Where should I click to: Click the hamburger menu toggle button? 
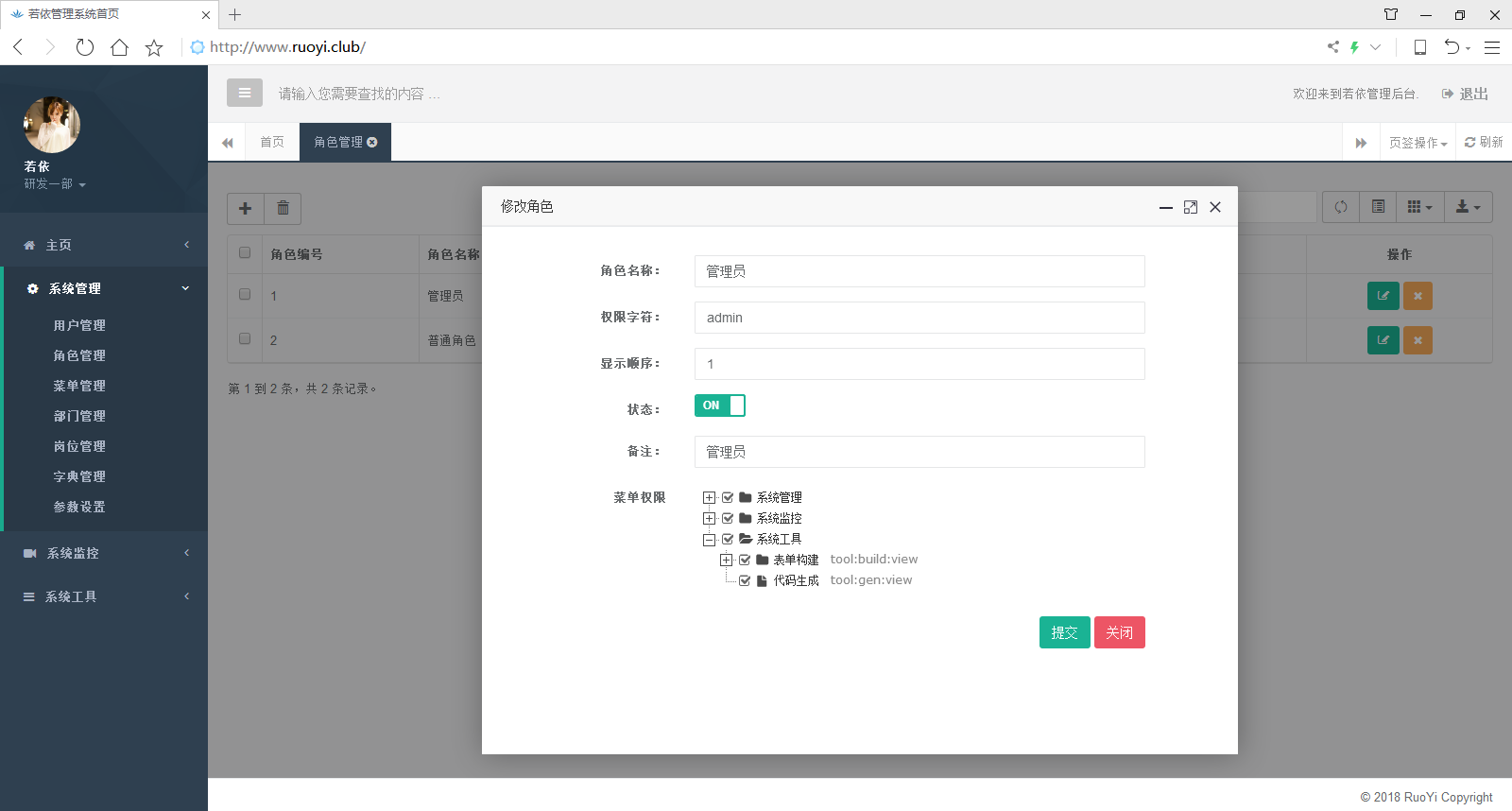(245, 93)
